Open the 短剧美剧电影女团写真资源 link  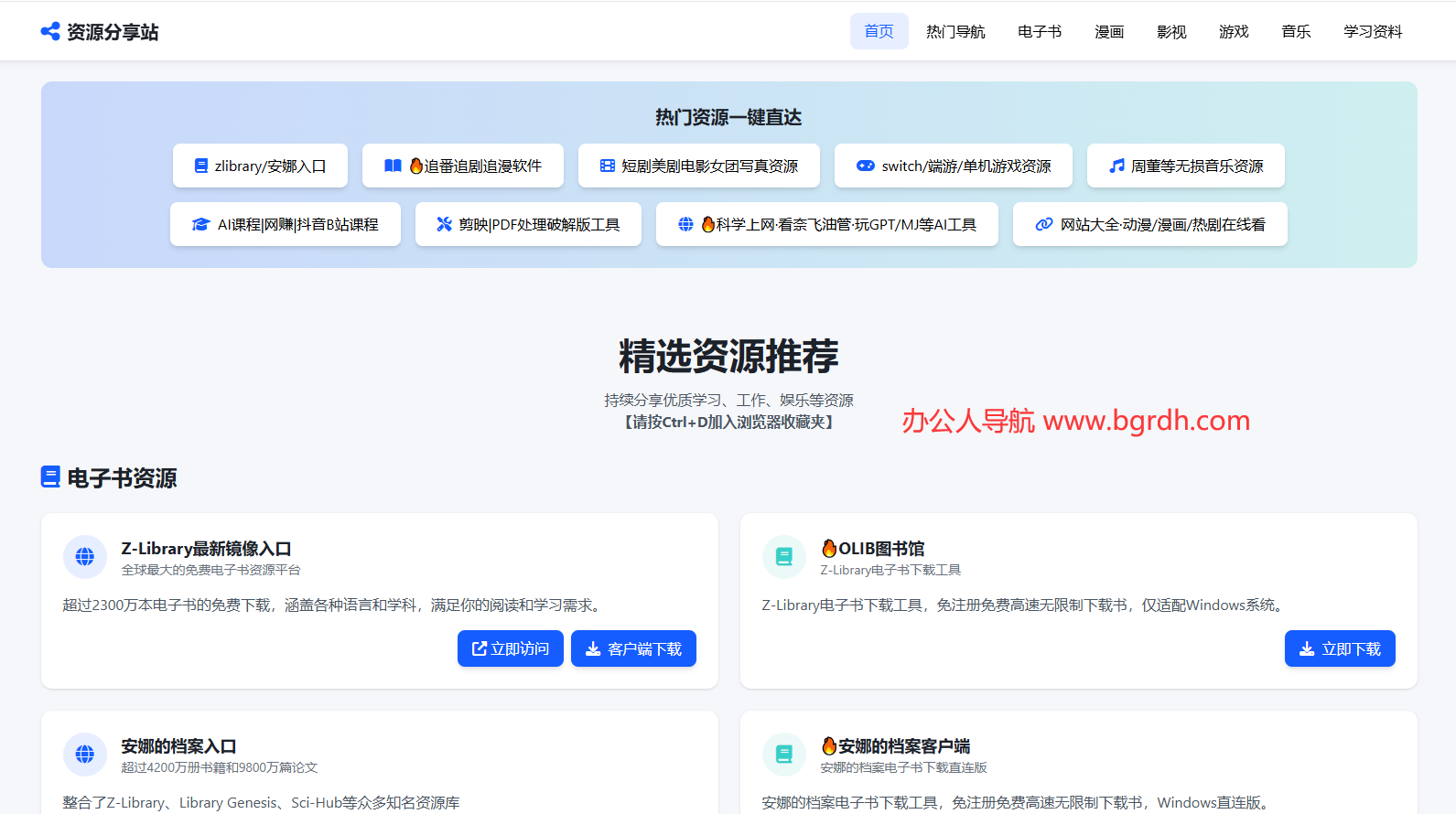[x=699, y=166]
